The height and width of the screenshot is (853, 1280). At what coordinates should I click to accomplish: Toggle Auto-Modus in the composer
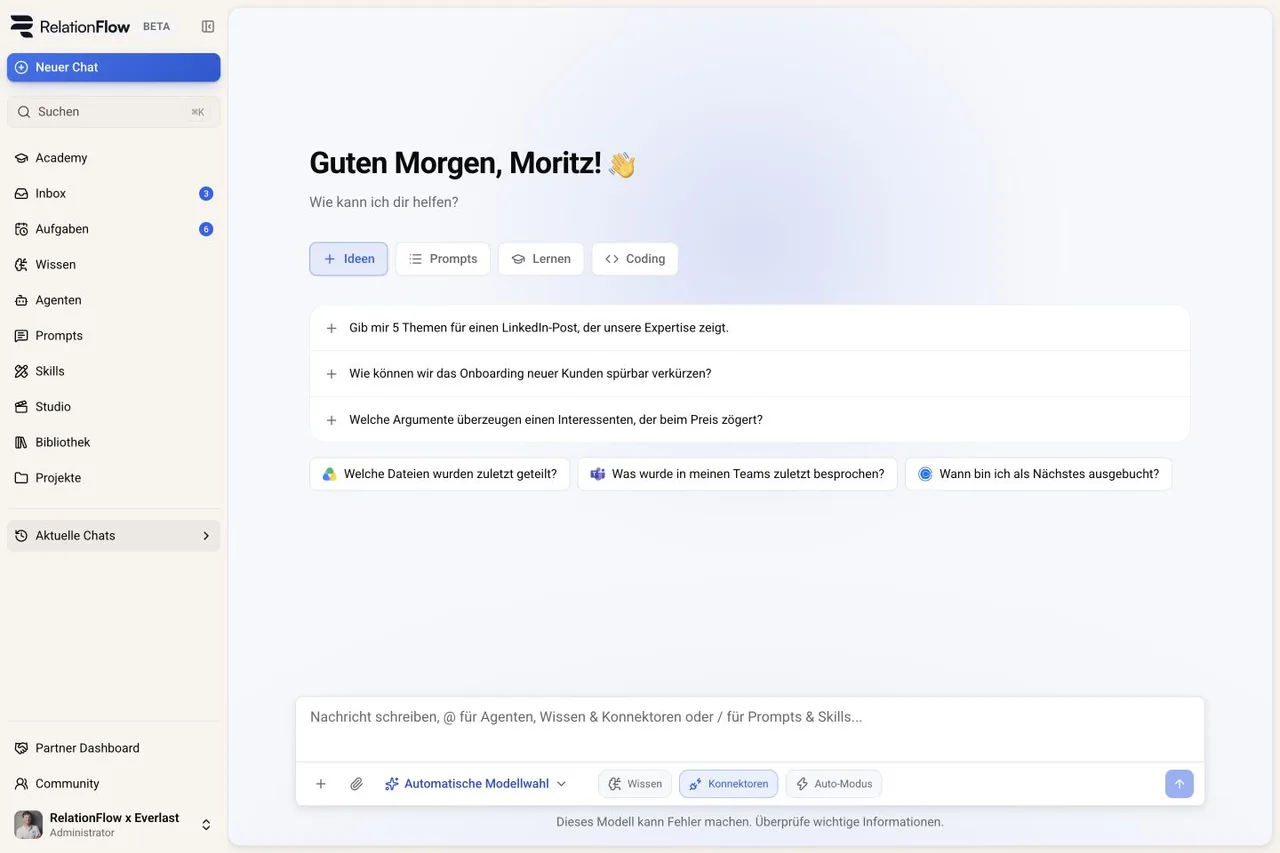(x=834, y=784)
